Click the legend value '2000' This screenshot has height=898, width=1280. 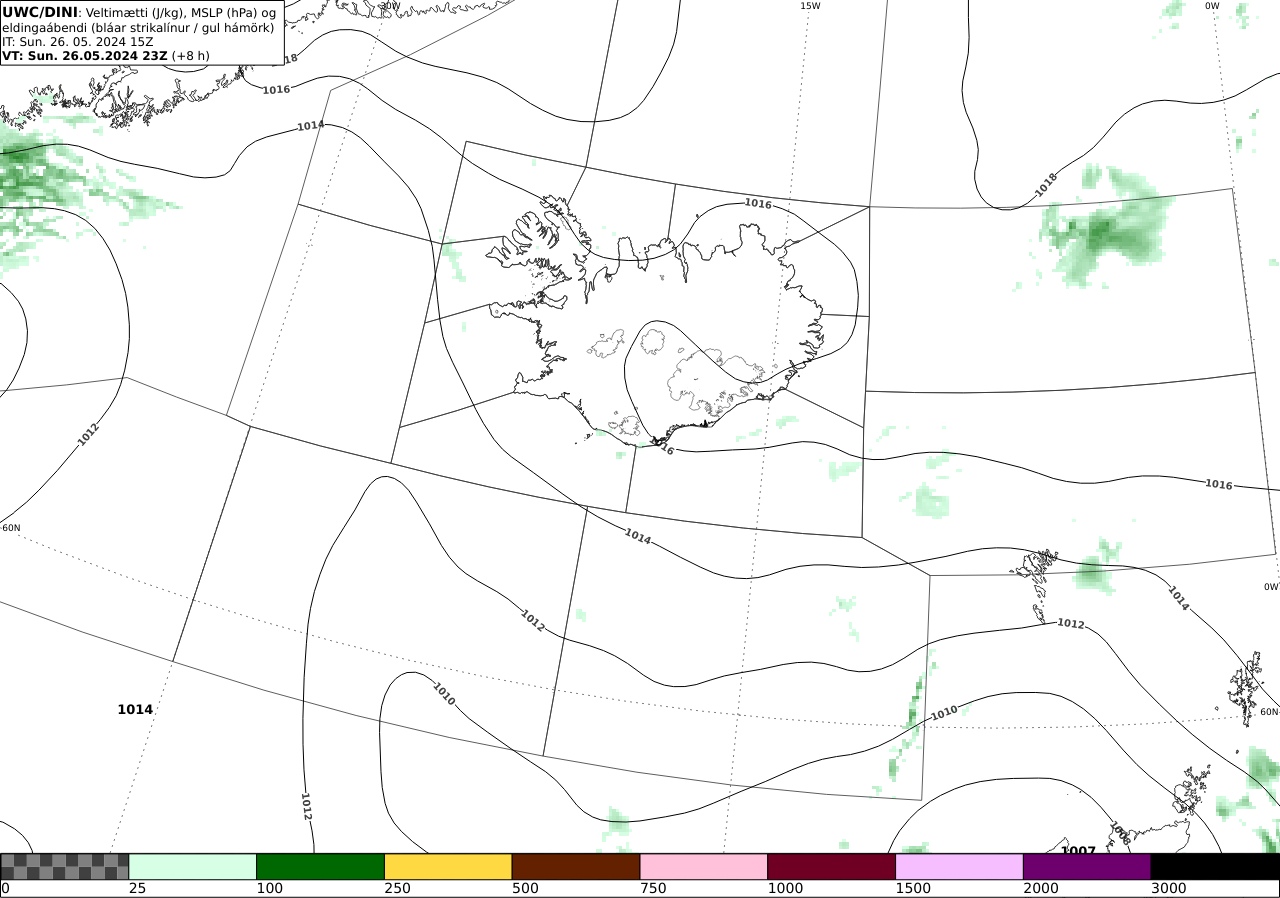tap(1041, 888)
